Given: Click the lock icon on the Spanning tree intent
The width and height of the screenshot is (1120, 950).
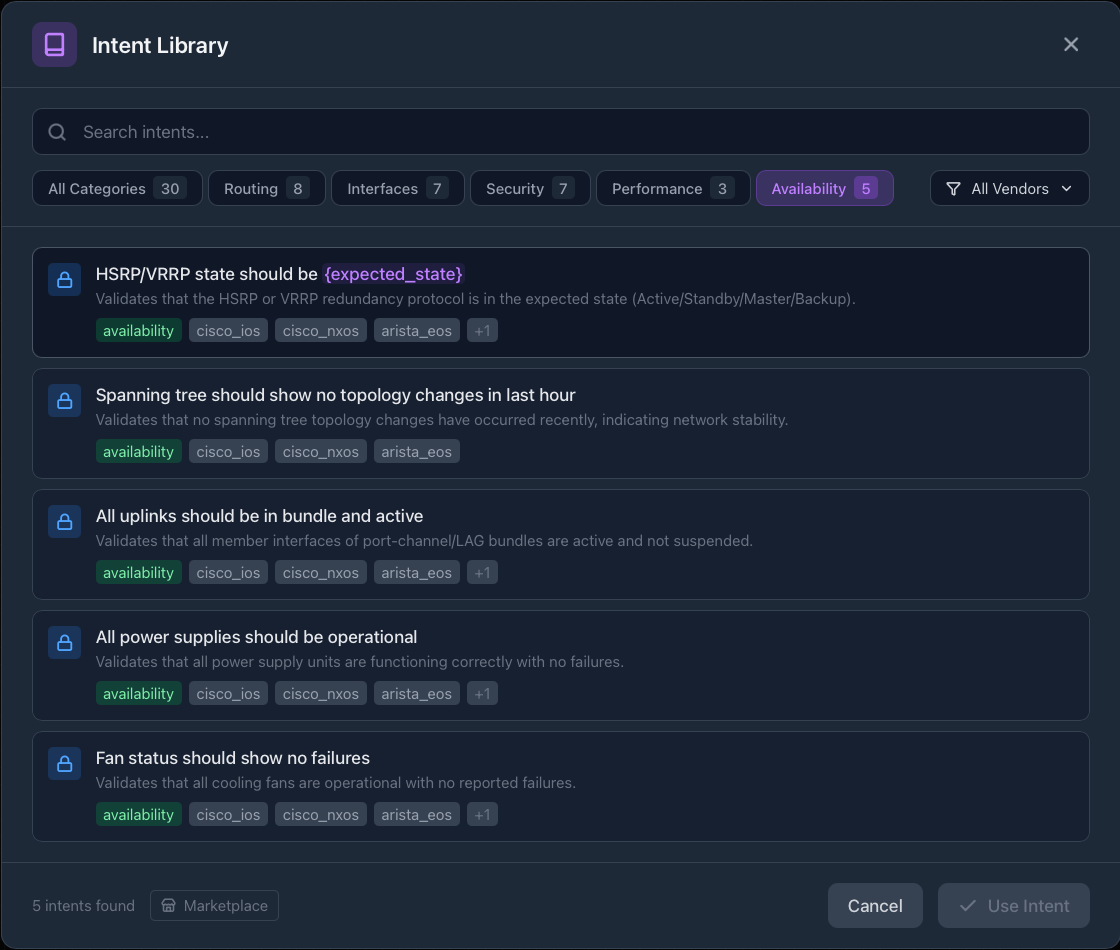Looking at the screenshot, I should [x=64, y=400].
